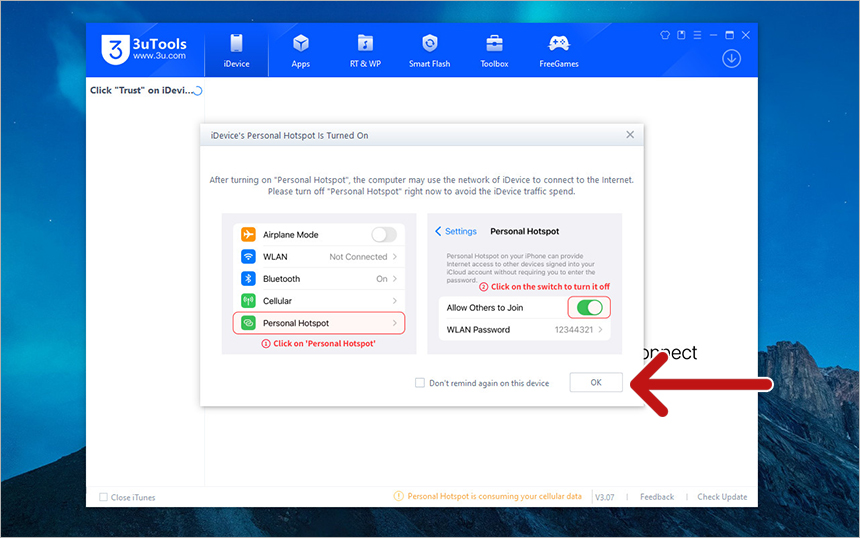Viewport: 860px width, 538px height.
Task: Go to the FreeGames tab
Action: pos(559,50)
